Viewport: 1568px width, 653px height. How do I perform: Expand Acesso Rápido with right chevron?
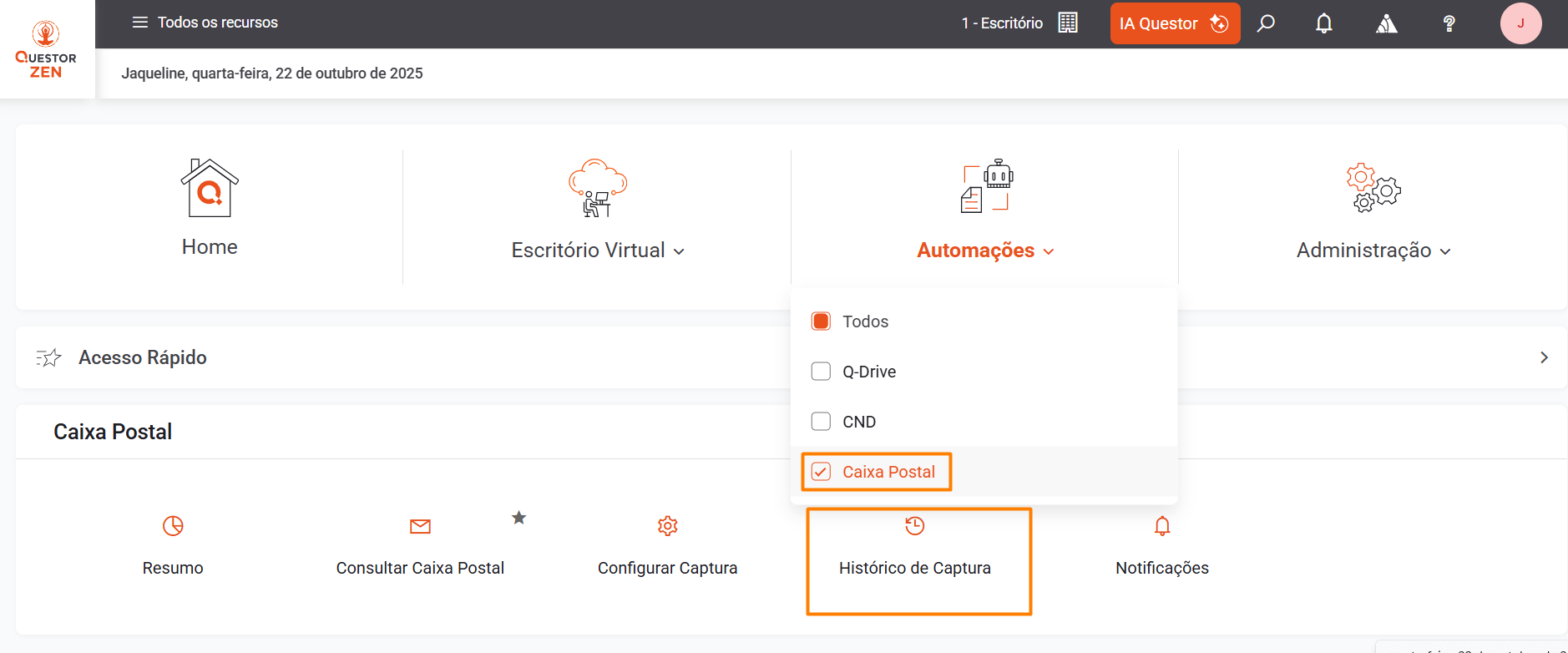coord(1544,357)
